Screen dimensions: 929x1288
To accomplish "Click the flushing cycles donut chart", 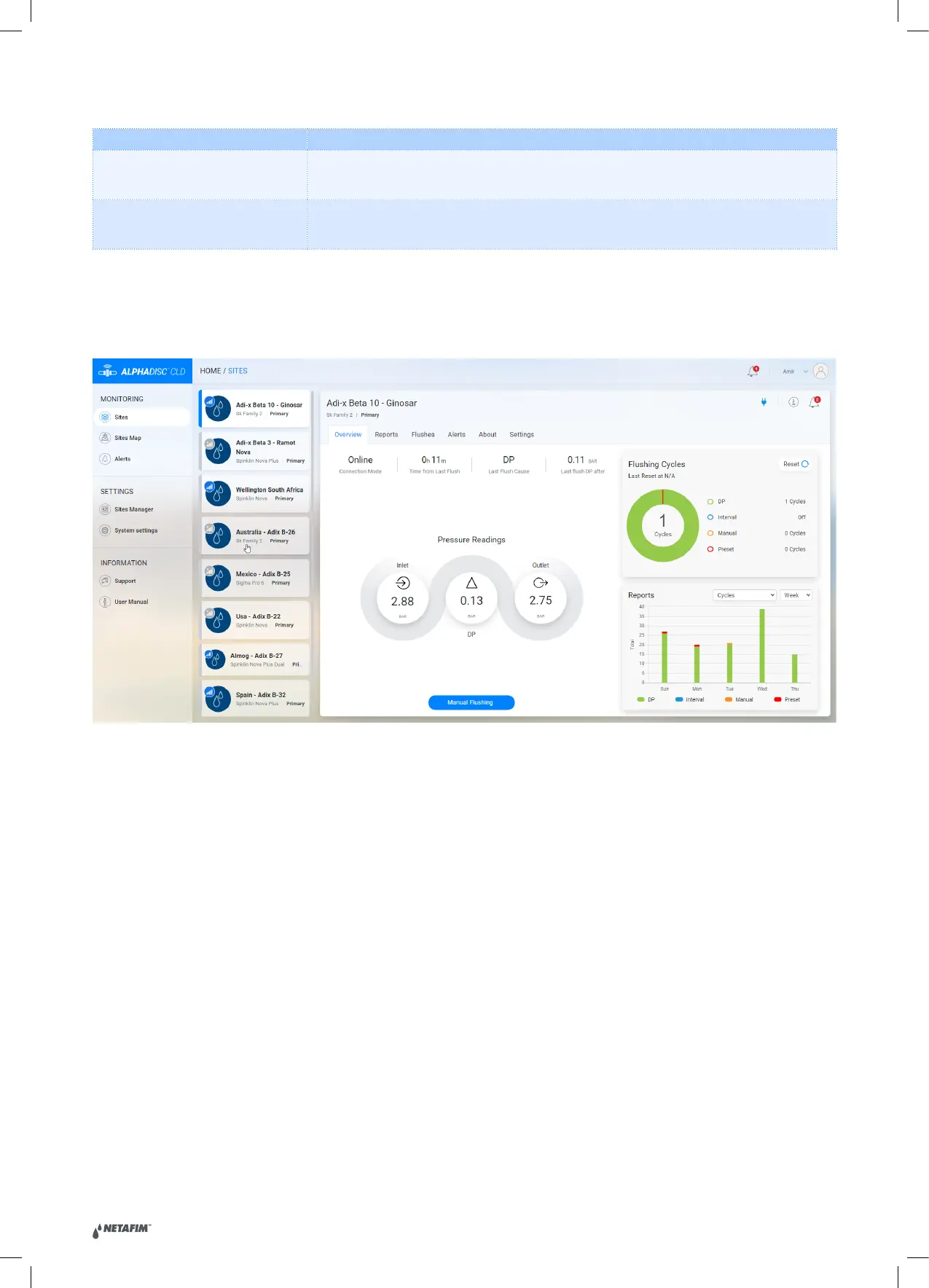I will 662,525.
